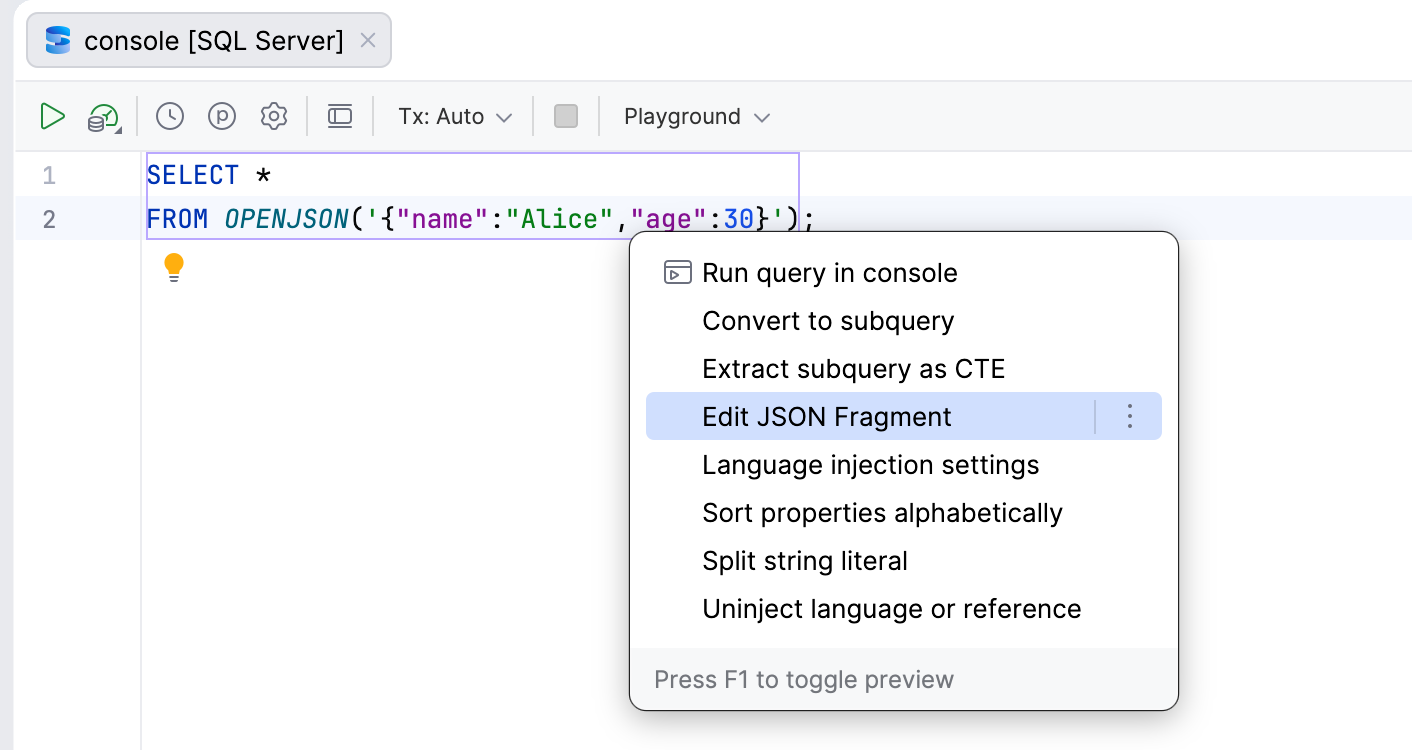Click the OPENJSON function name

(287, 219)
